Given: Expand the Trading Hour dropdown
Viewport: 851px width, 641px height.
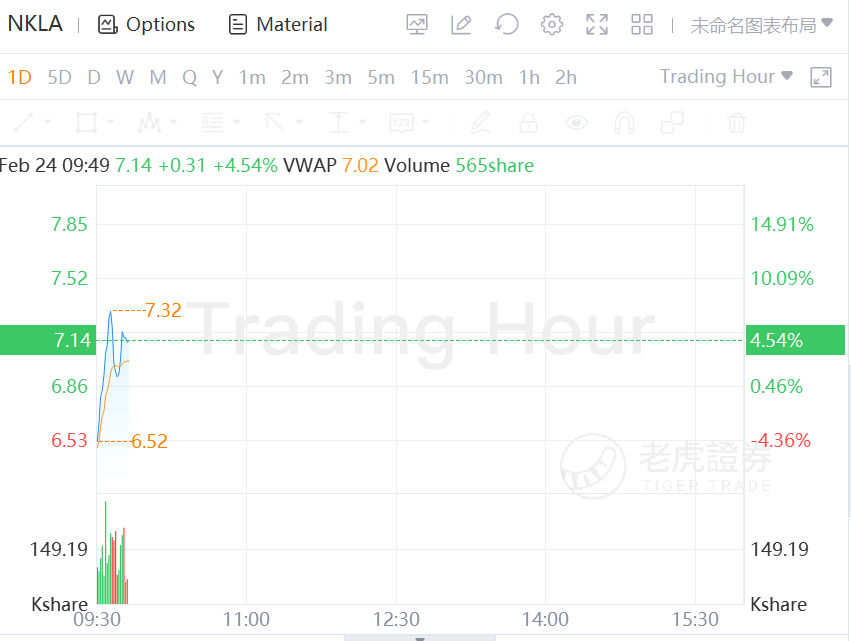Looking at the screenshot, I should pos(726,77).
